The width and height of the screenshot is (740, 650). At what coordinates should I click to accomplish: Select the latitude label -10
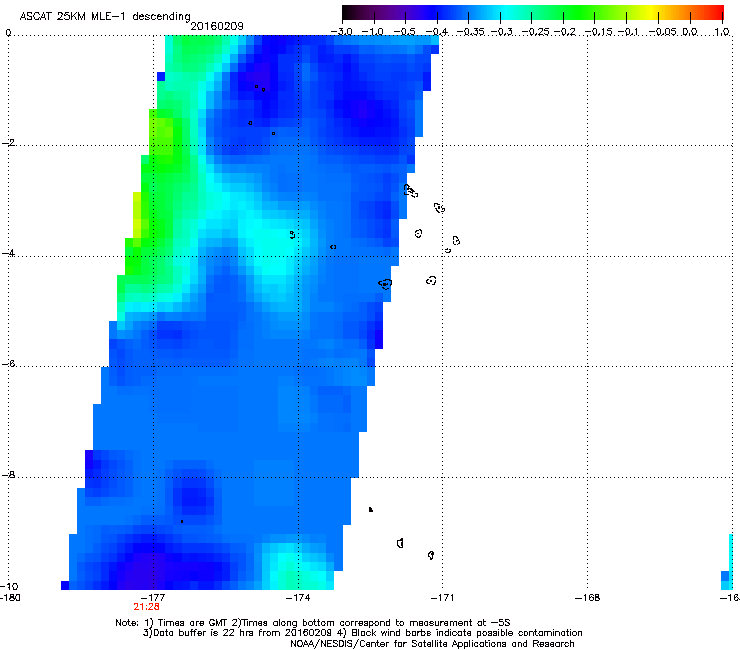(9, 586)
